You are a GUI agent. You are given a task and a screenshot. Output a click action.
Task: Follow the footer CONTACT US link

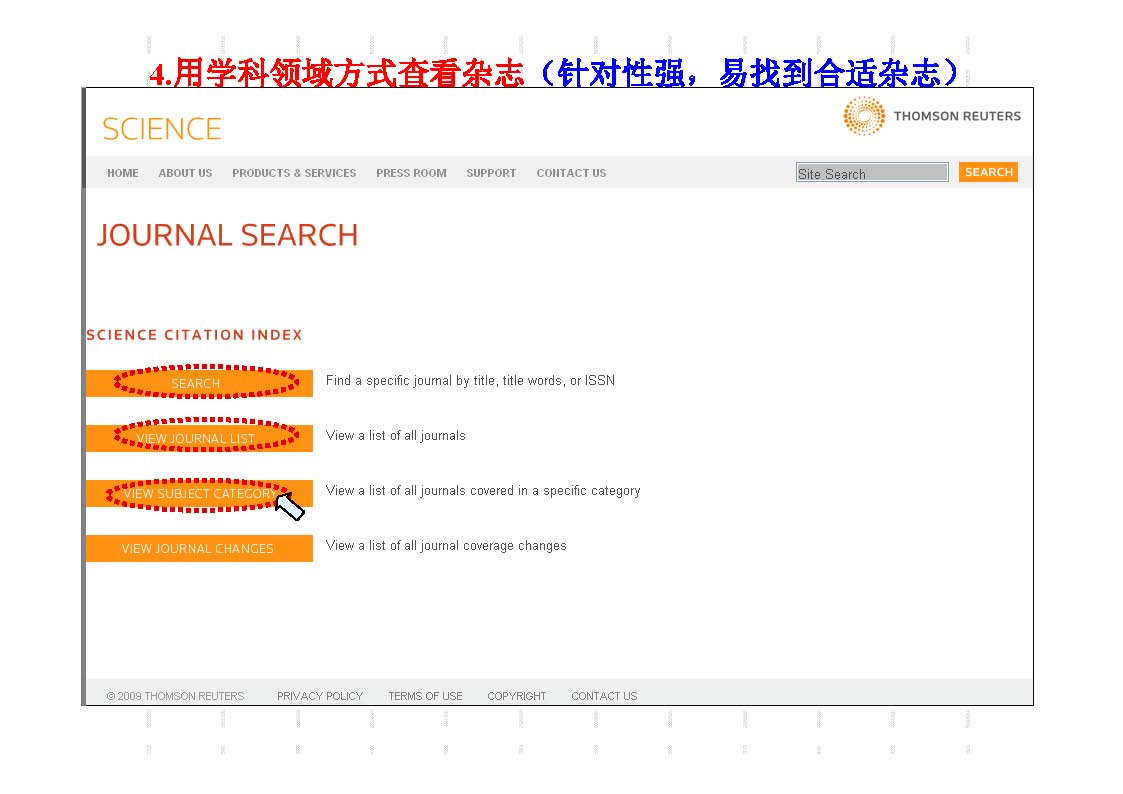(x=604, y=696)
